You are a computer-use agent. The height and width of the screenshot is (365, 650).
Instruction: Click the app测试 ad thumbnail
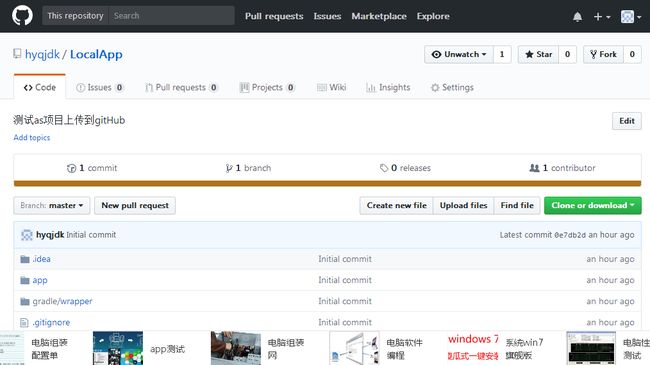[x=118, y=348]
